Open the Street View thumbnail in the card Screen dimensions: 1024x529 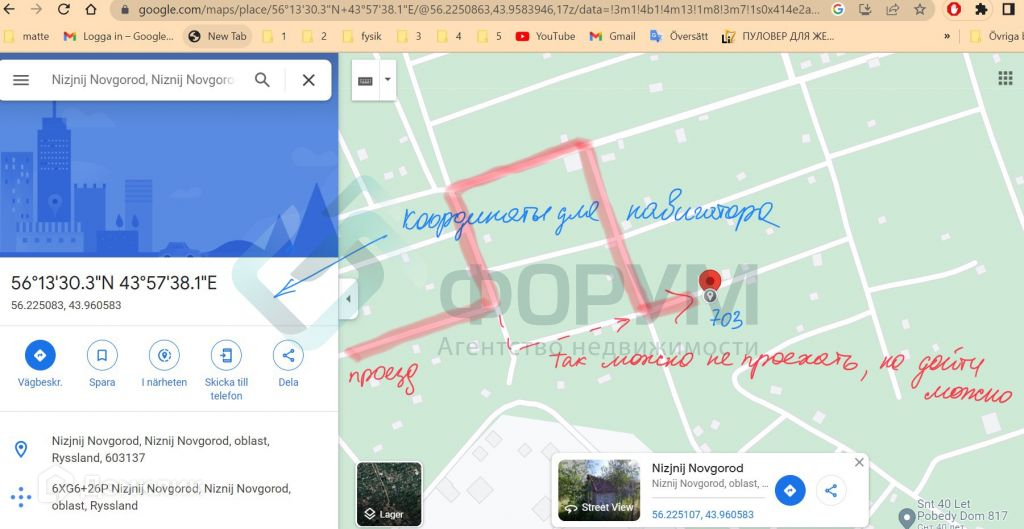click(x=599, y=490)
